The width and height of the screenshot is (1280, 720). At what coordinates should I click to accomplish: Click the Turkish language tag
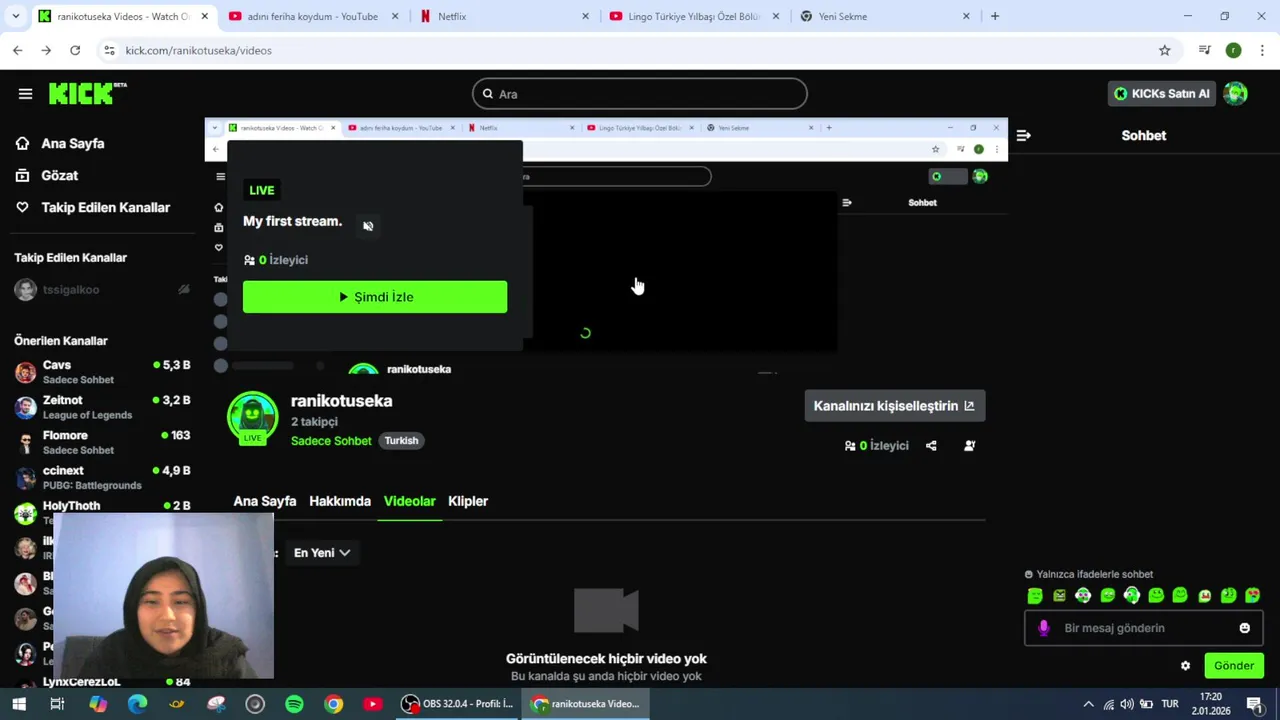[x=401, y=441]
